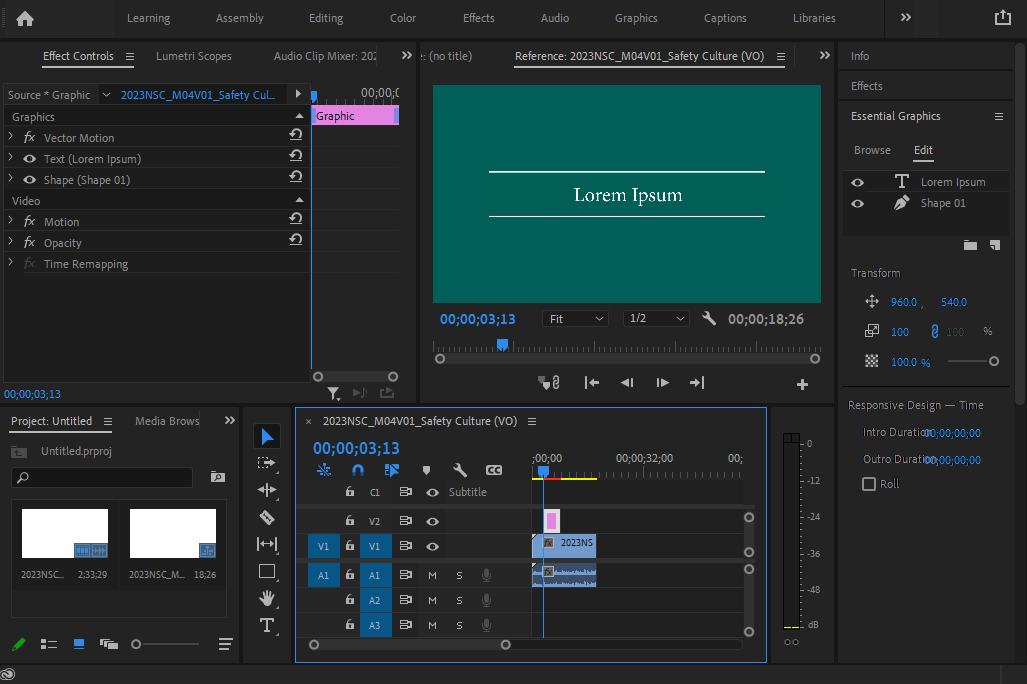1027x684 pixels.
Task: Select the Selection tool
Action: 266,437
